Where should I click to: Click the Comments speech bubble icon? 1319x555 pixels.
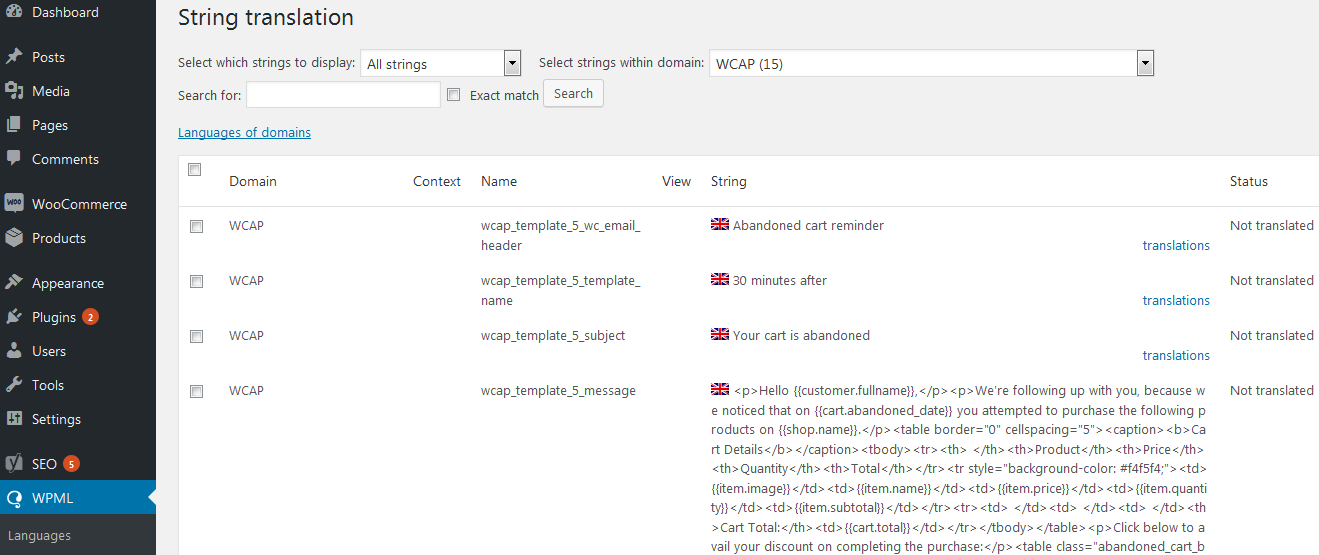click(14, 159)
